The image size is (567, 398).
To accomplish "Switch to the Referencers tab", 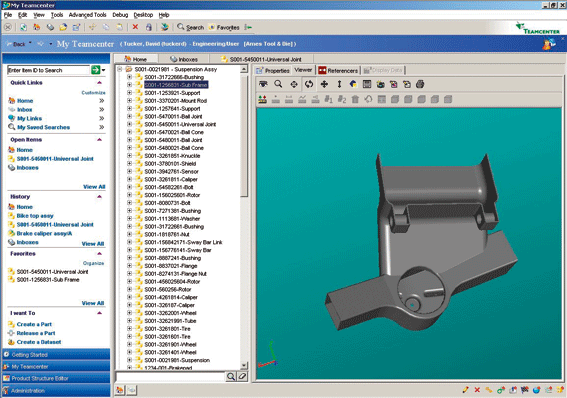I will point(338,70).
